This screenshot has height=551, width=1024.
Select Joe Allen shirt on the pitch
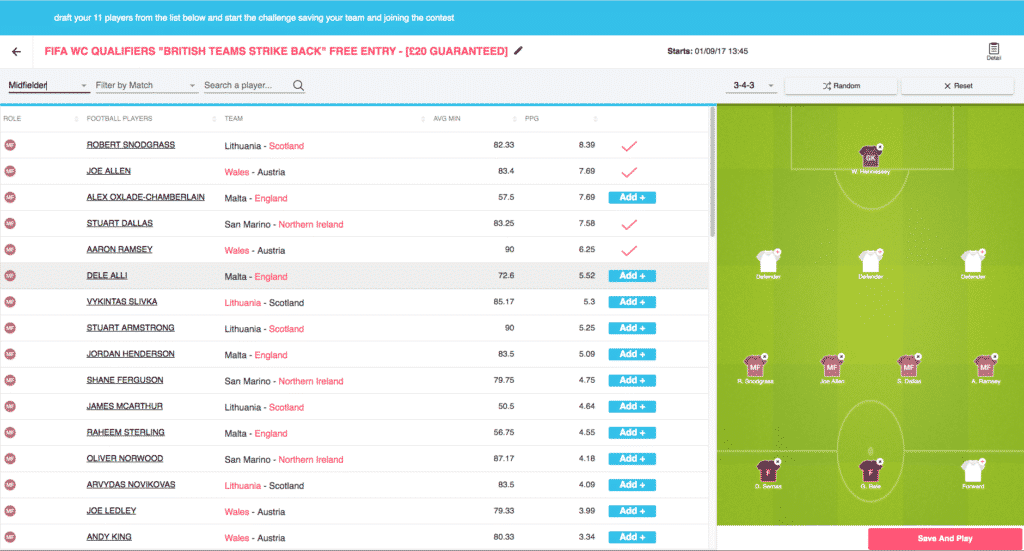coord(831,366)
